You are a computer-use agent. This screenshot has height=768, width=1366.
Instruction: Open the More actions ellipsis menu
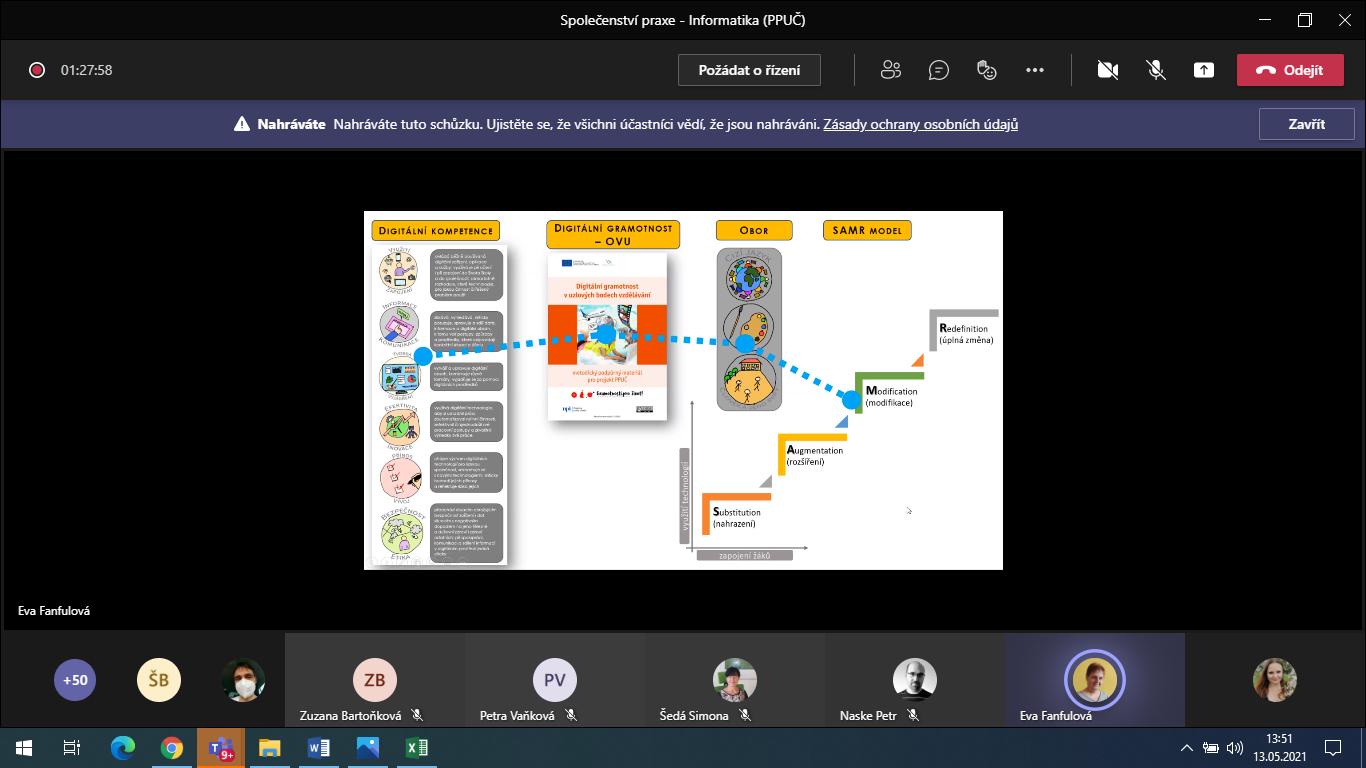[1035, 70]
